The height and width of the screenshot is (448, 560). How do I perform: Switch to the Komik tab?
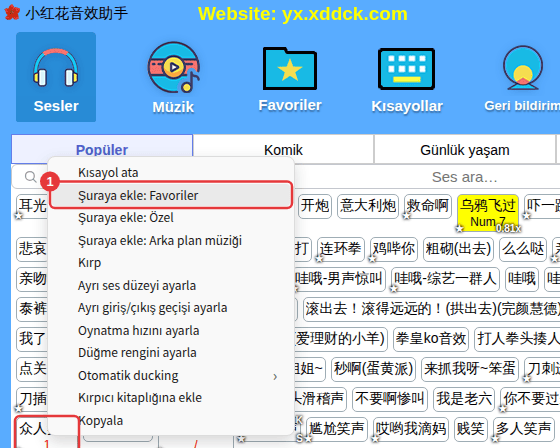[x=283, y=150]
